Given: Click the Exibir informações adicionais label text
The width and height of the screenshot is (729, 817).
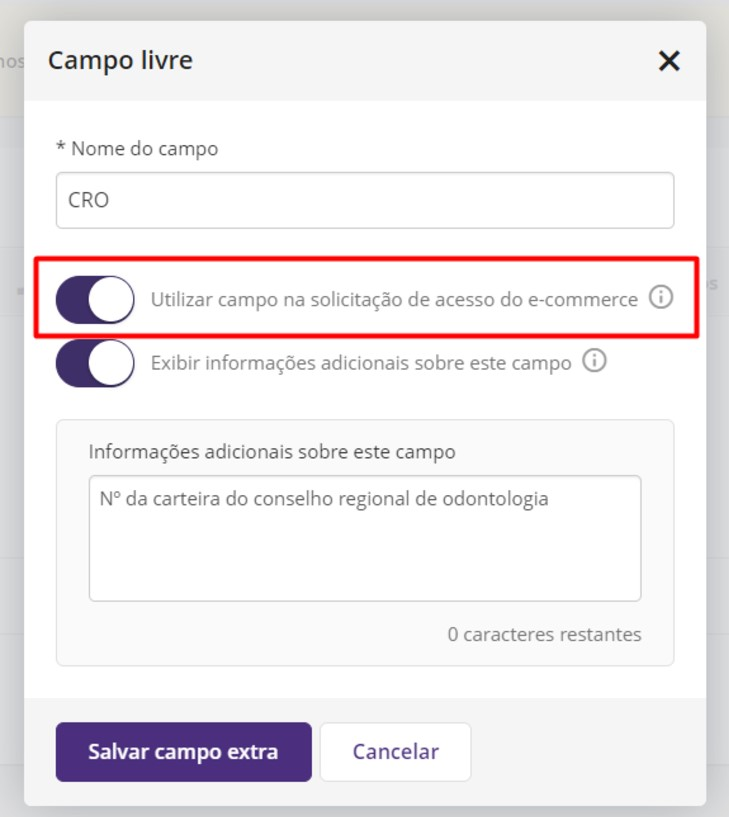Looking at the screenshot, I should coord(361,362).
